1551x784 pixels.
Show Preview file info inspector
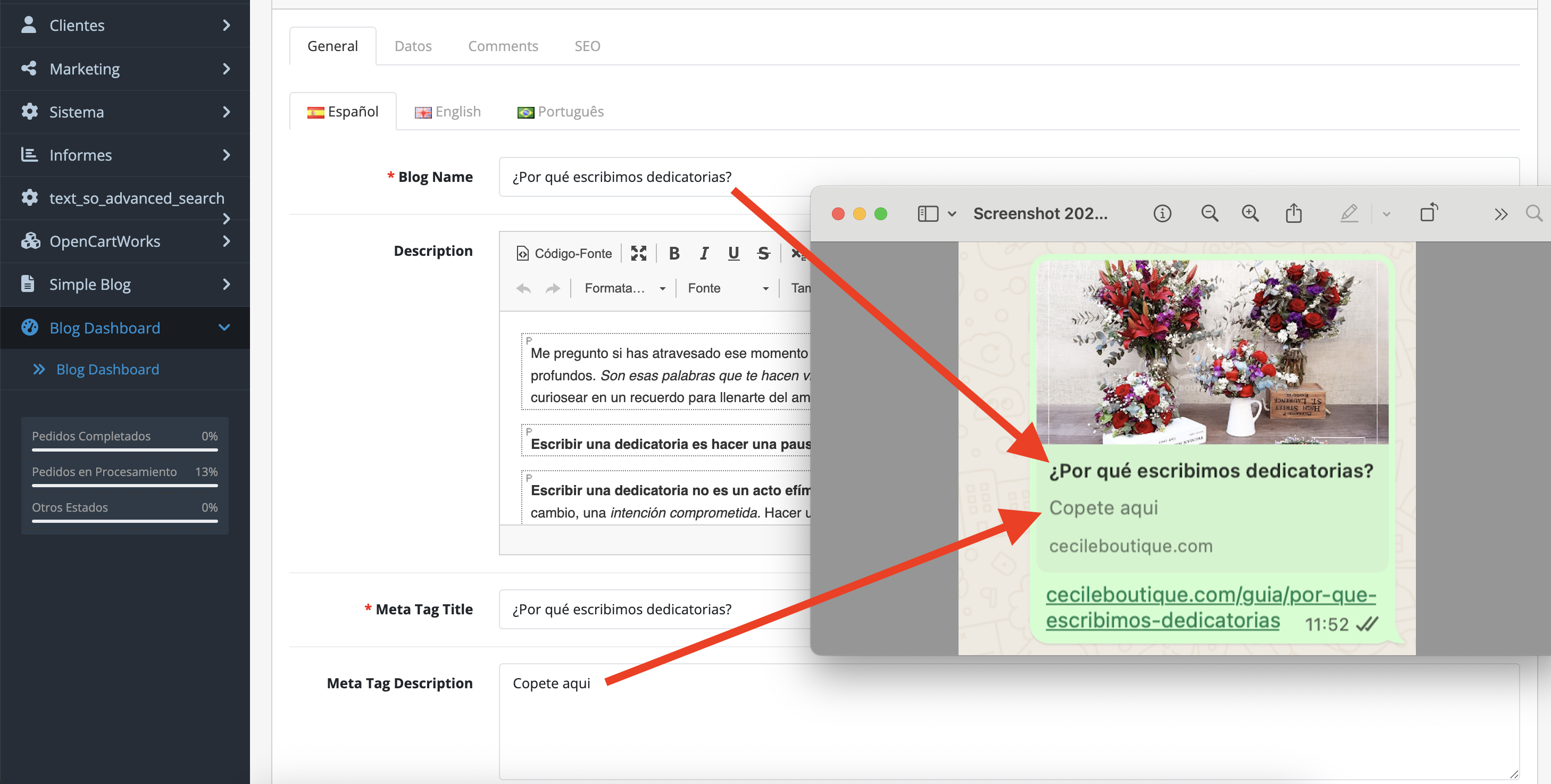[1162, 213]
